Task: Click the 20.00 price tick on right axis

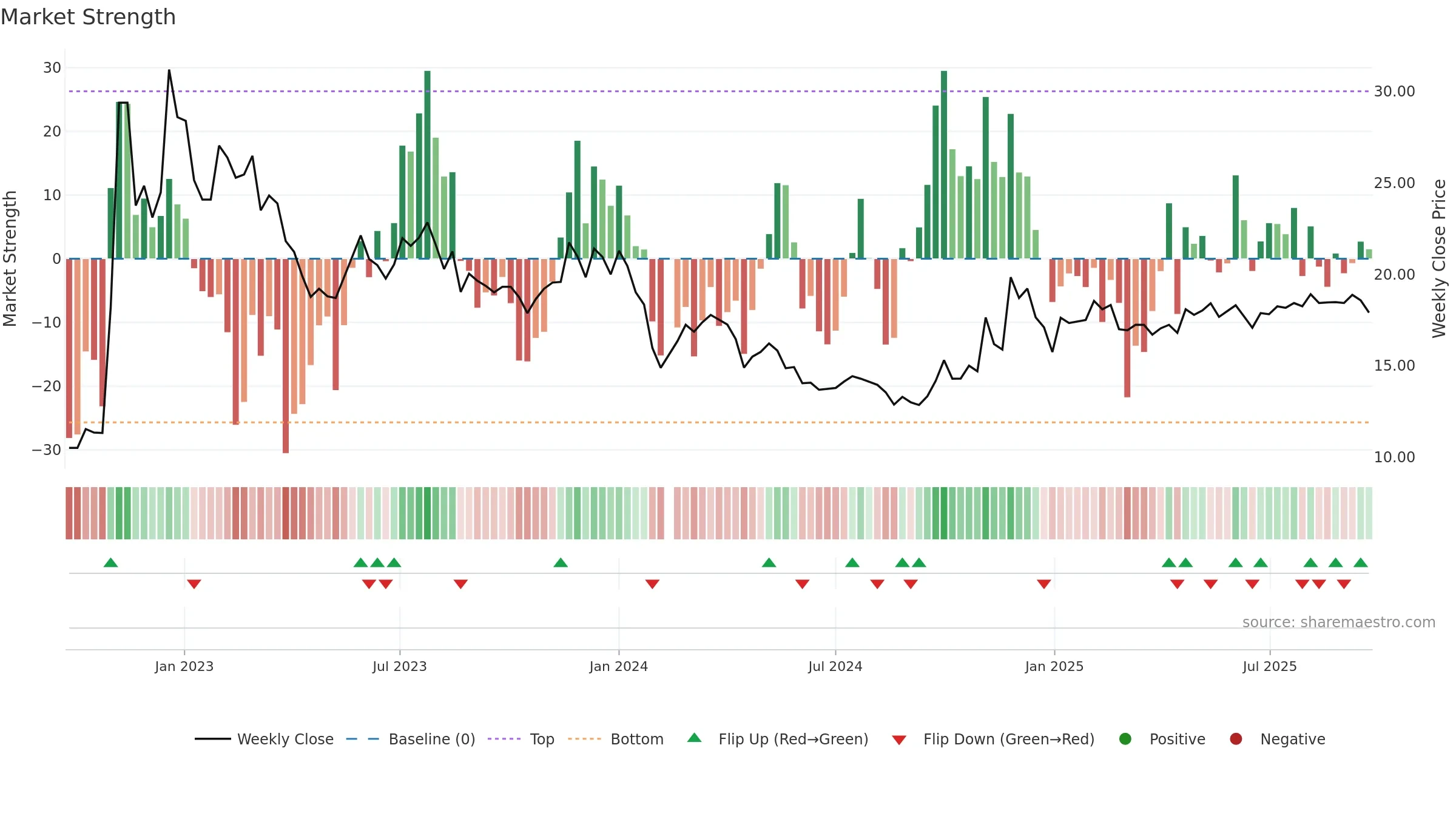Action: pyautogui.click(x=1395, y=275)
